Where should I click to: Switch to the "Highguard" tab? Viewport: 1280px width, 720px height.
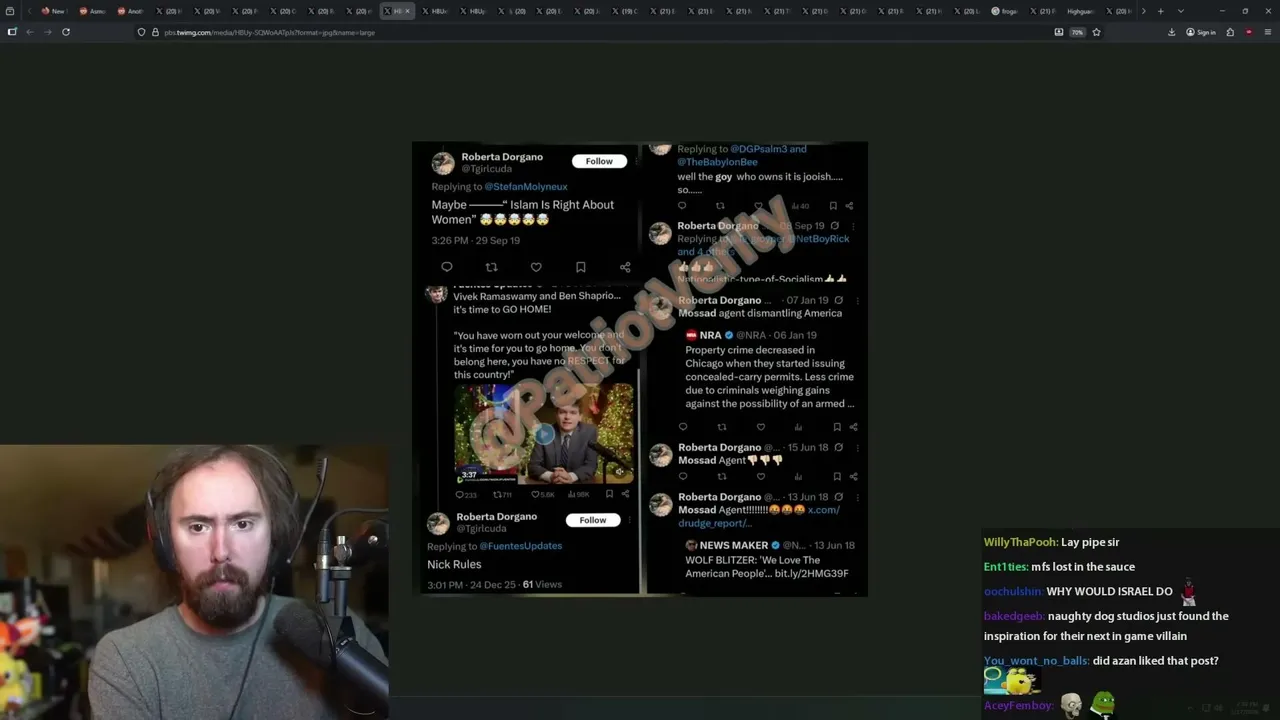pos(1079,11)
